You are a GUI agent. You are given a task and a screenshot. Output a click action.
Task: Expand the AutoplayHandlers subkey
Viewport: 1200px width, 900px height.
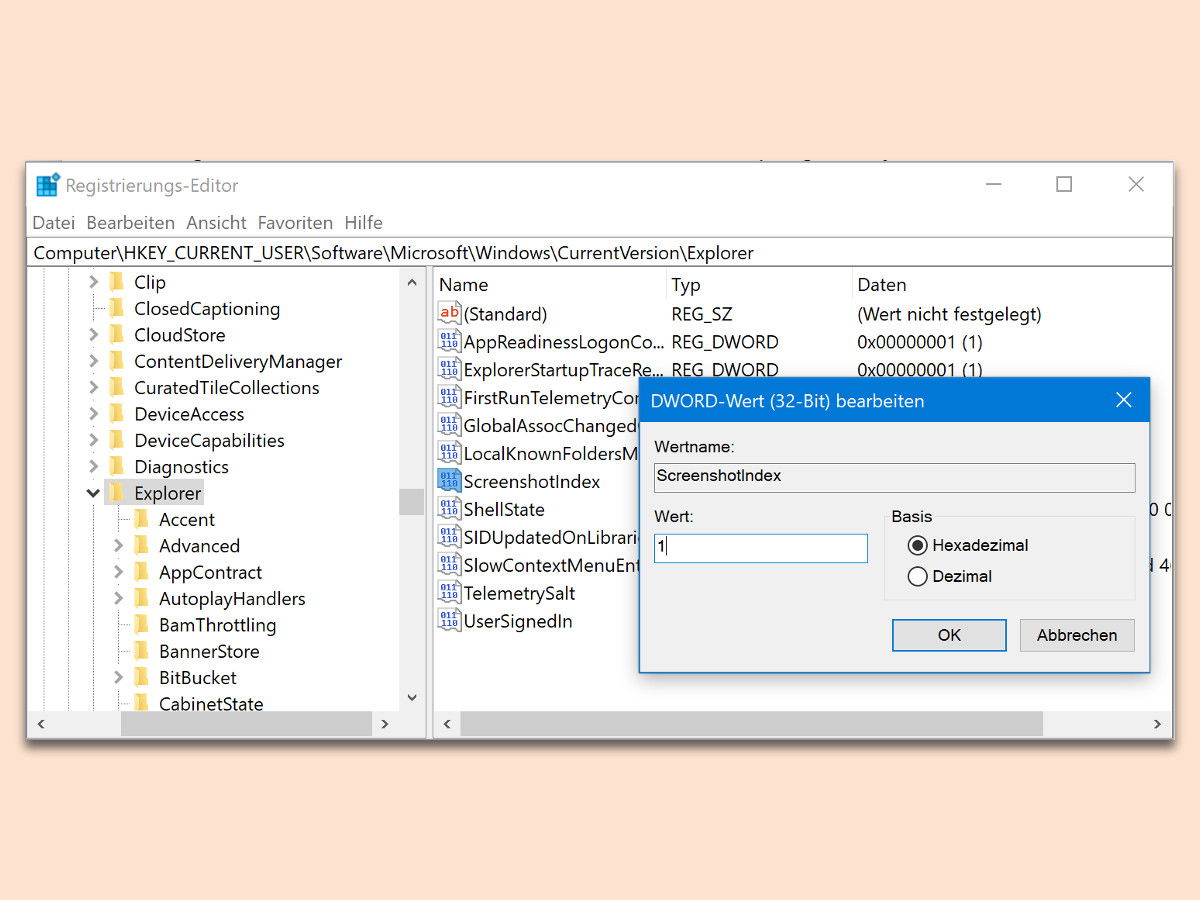(x=118, y=598)
